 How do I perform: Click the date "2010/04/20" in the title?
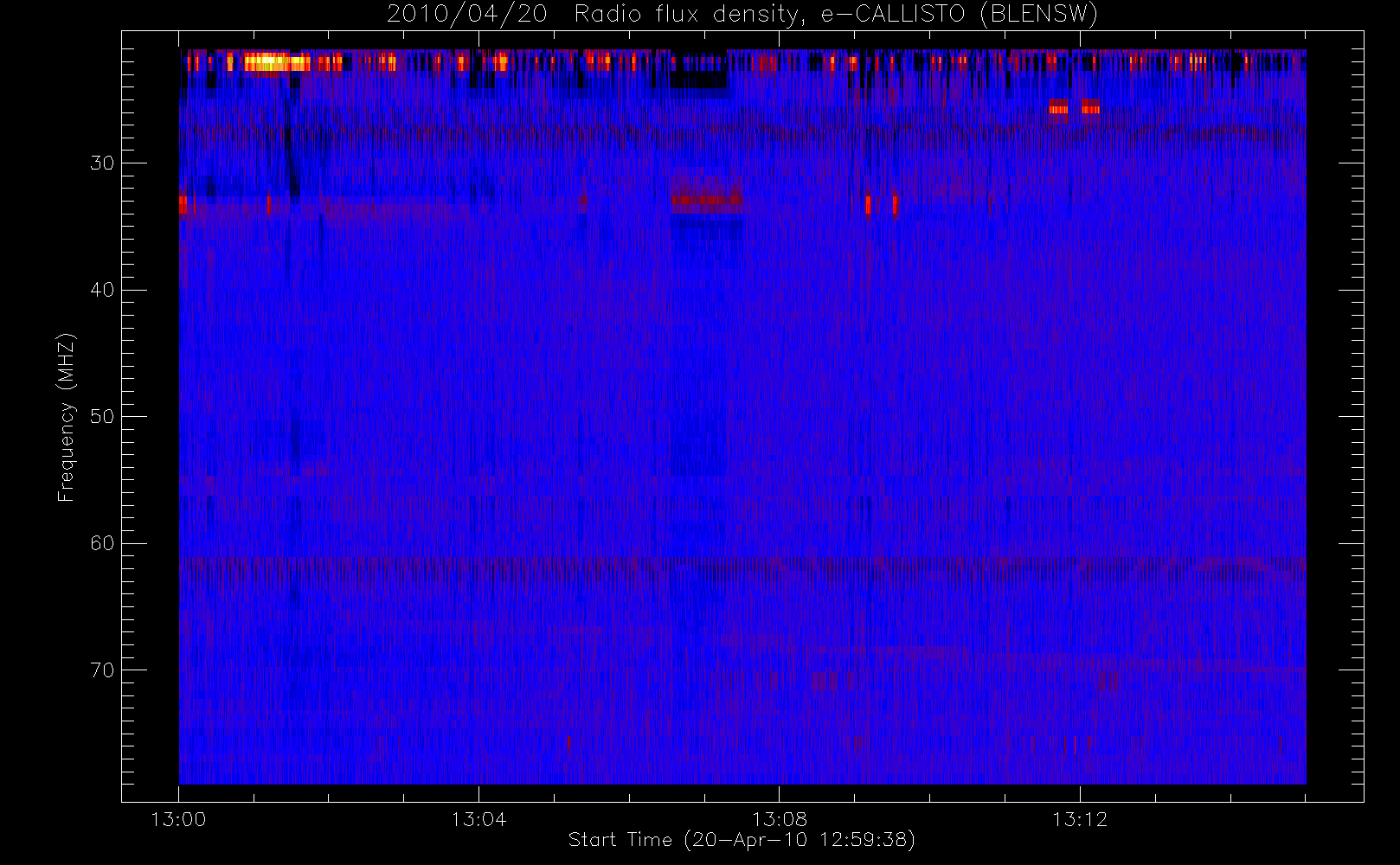467,15
